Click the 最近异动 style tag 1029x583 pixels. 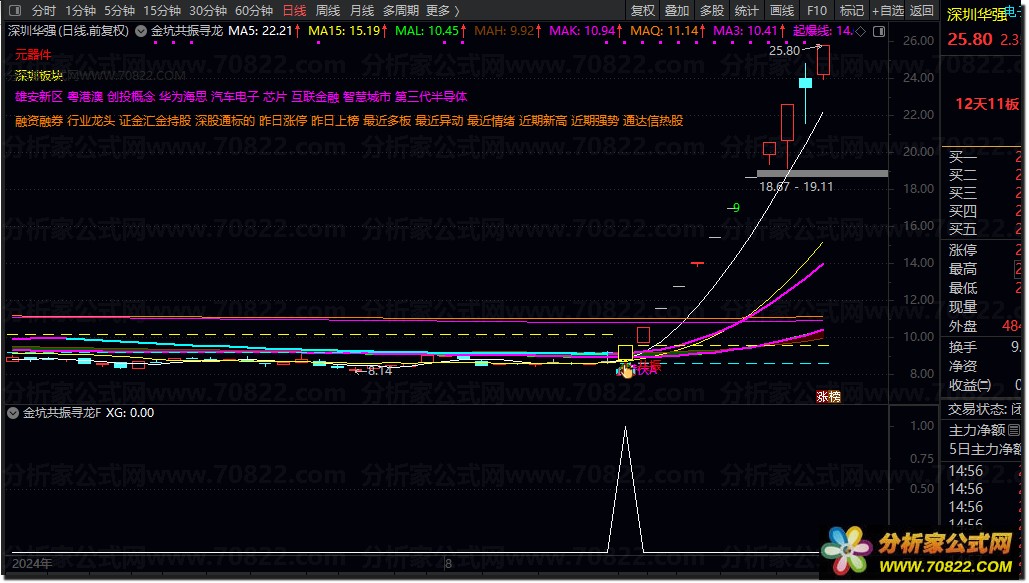click(x=439, y=121)
